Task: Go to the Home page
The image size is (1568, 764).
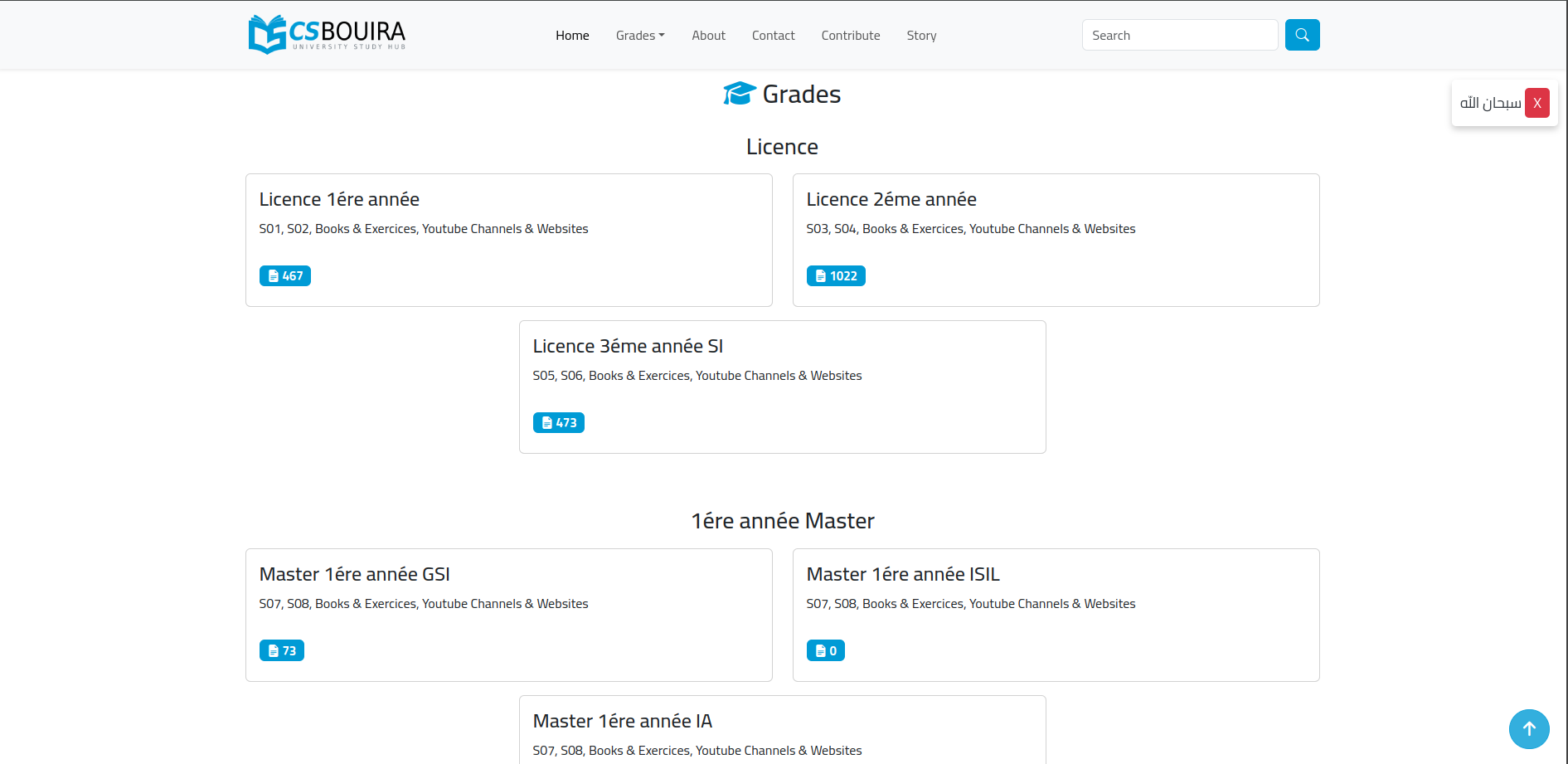Action: click(572, 36)
